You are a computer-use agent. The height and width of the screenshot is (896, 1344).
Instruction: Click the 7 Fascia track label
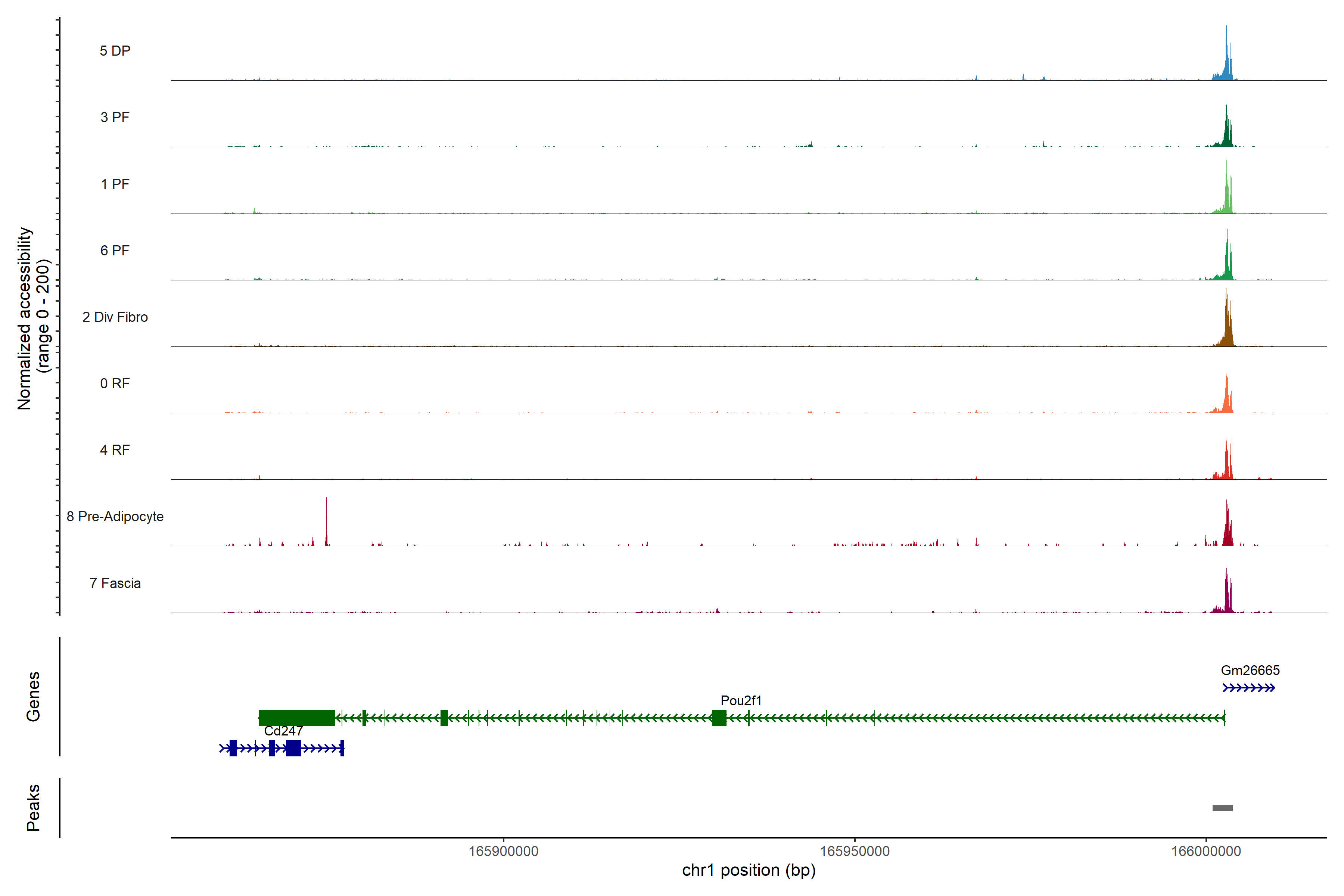115,584
